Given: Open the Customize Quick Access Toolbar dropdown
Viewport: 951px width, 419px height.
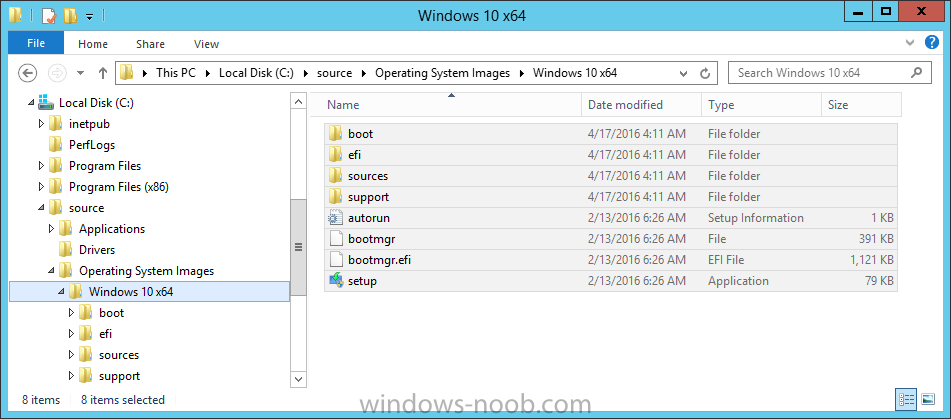Looking at the screenshot, I should [x=89, y=16].
